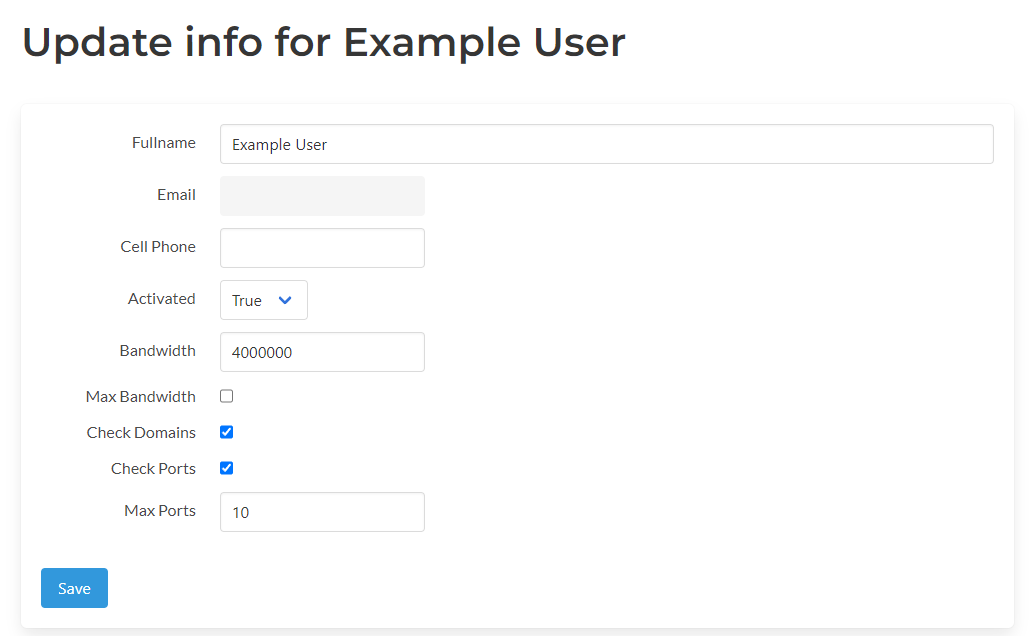Click the Fullname label
Screen dimensions: 1034x636
pyautogui.click(x=164, y=142)
